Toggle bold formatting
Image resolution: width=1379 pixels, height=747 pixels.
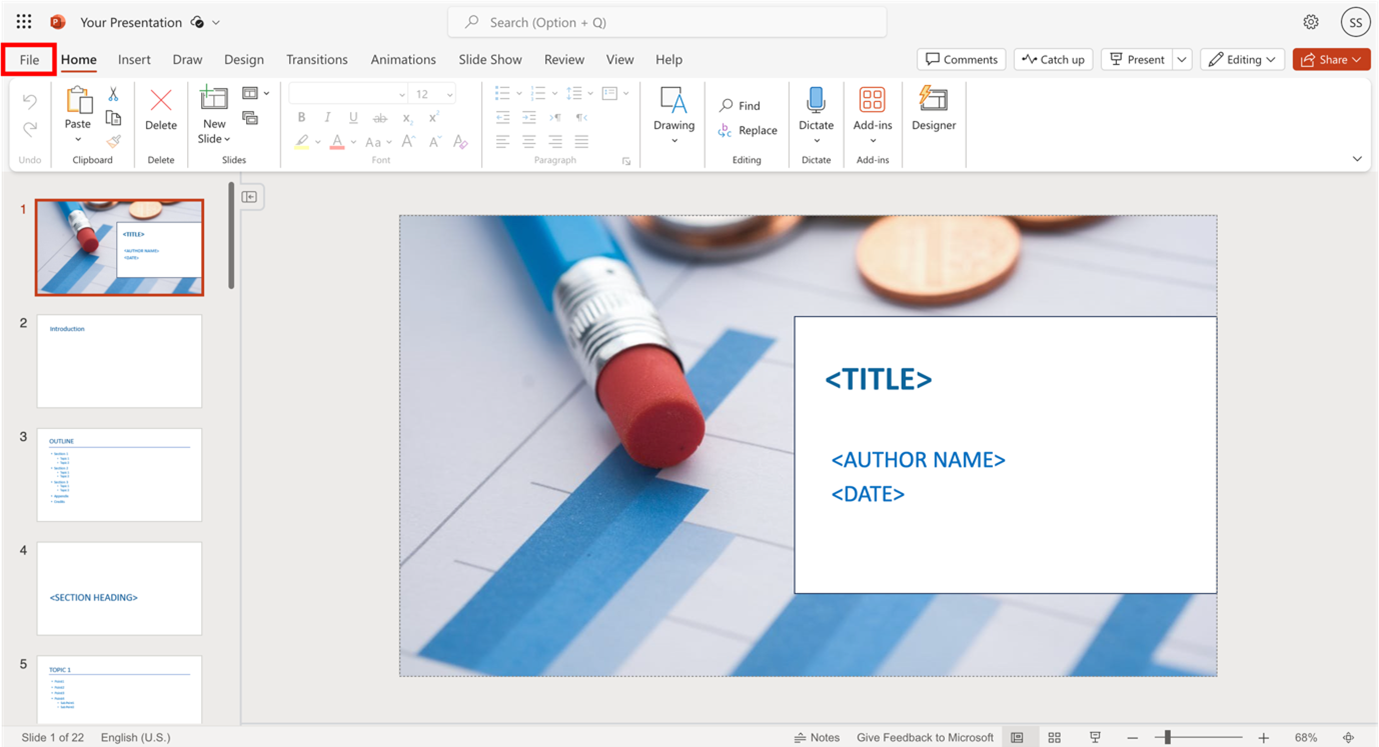pyautogui.click(x=301, y=117)
